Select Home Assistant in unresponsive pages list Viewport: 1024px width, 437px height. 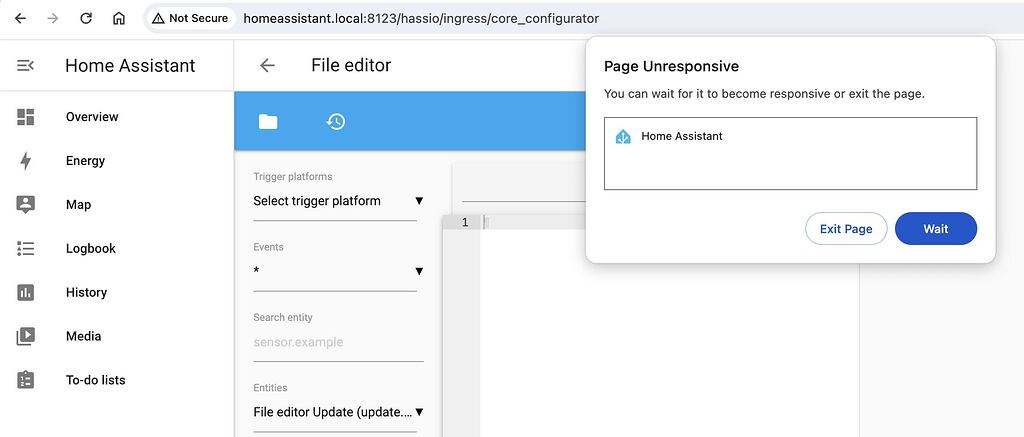[681, 136]
